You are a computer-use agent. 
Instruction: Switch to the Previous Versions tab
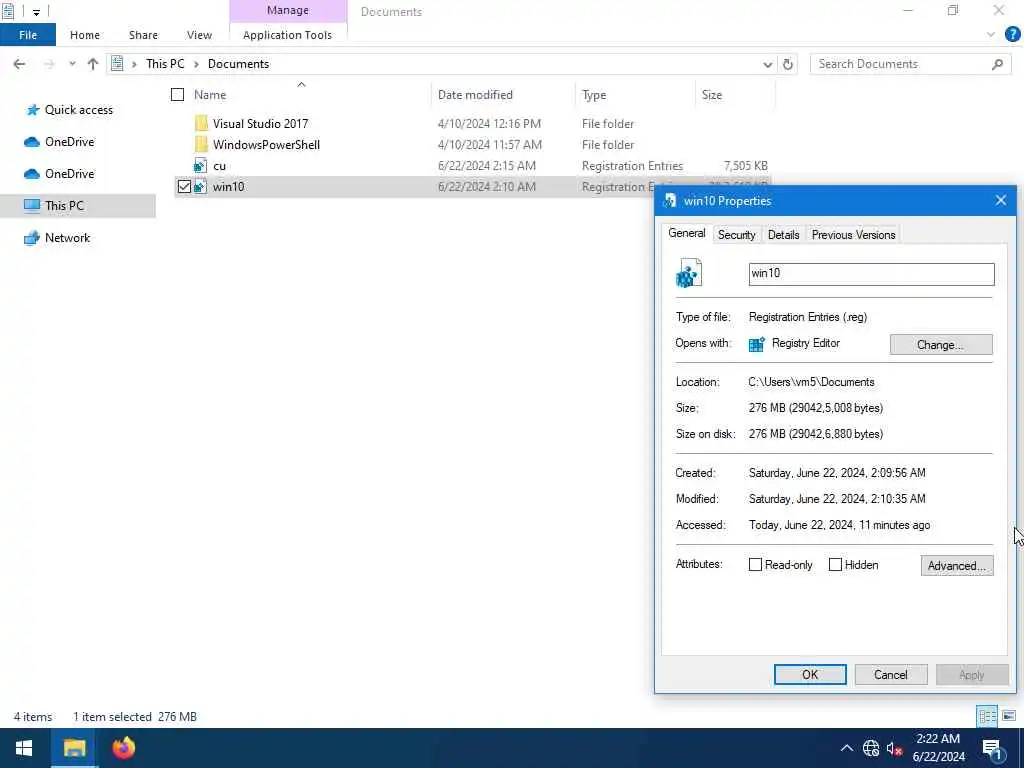[853, 234]
